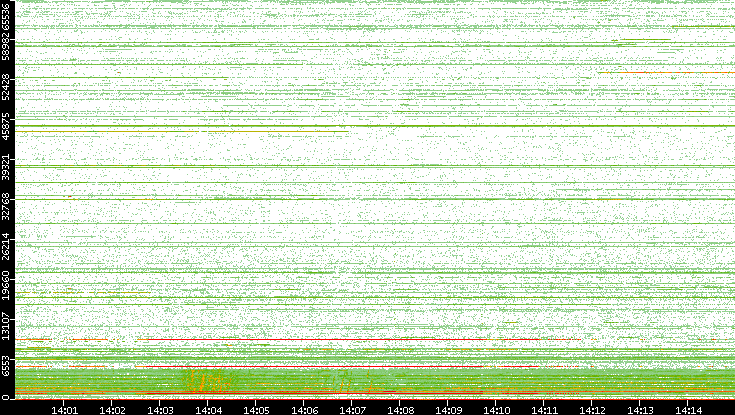The width and height of the screenshot is (735, 415).
Task: Select the 14:02 tick label
Action: click(x=112, y=410)
